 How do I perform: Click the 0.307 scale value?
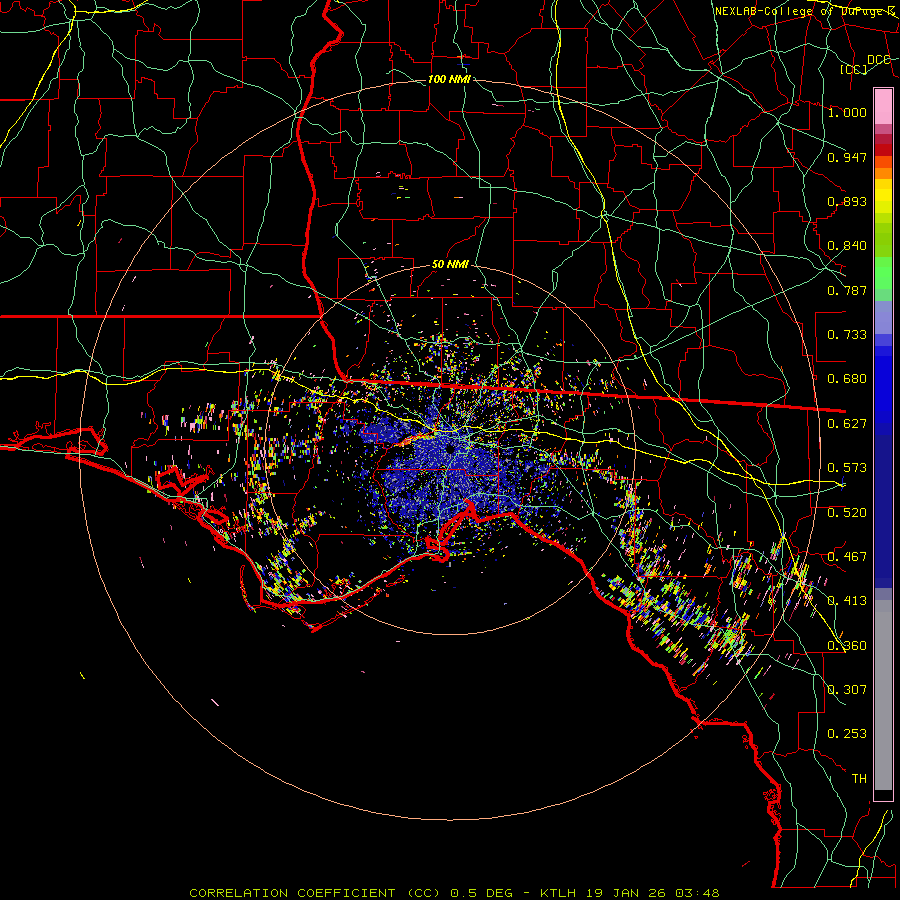click(x=847, y=690)
